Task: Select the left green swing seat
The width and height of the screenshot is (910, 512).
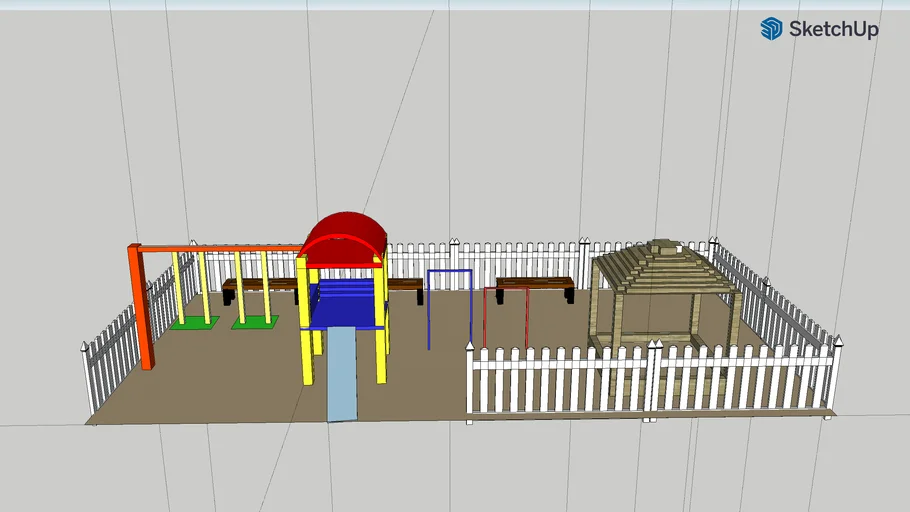Action: pos(193,322)
